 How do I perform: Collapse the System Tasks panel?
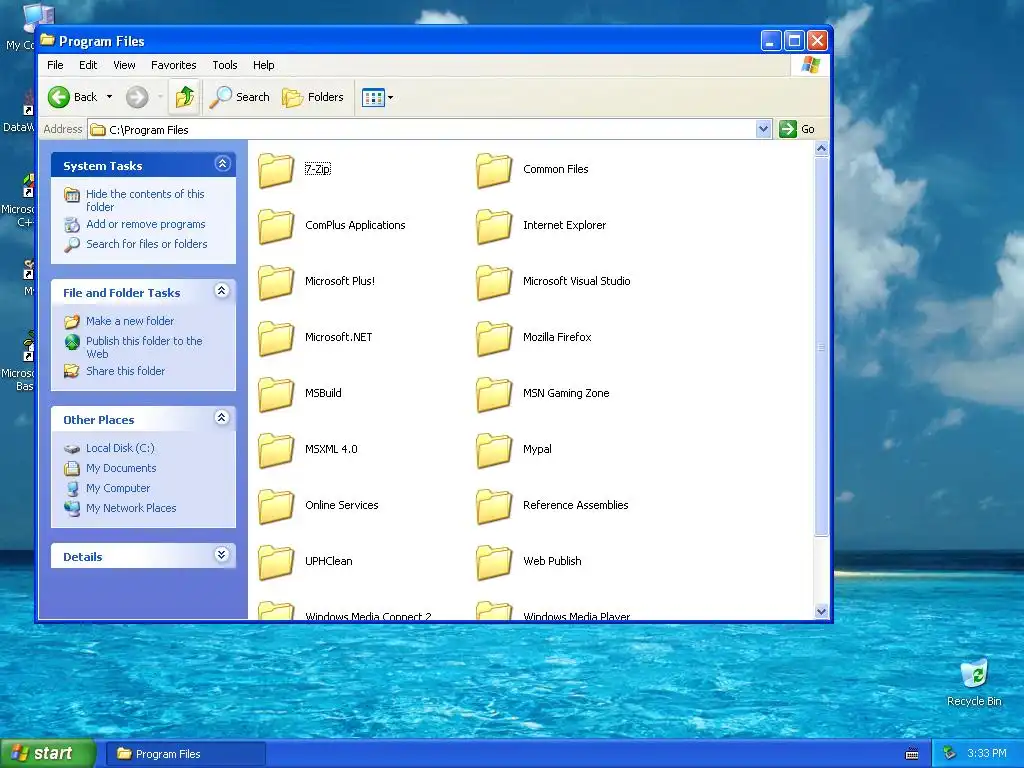tap(222, 164)
